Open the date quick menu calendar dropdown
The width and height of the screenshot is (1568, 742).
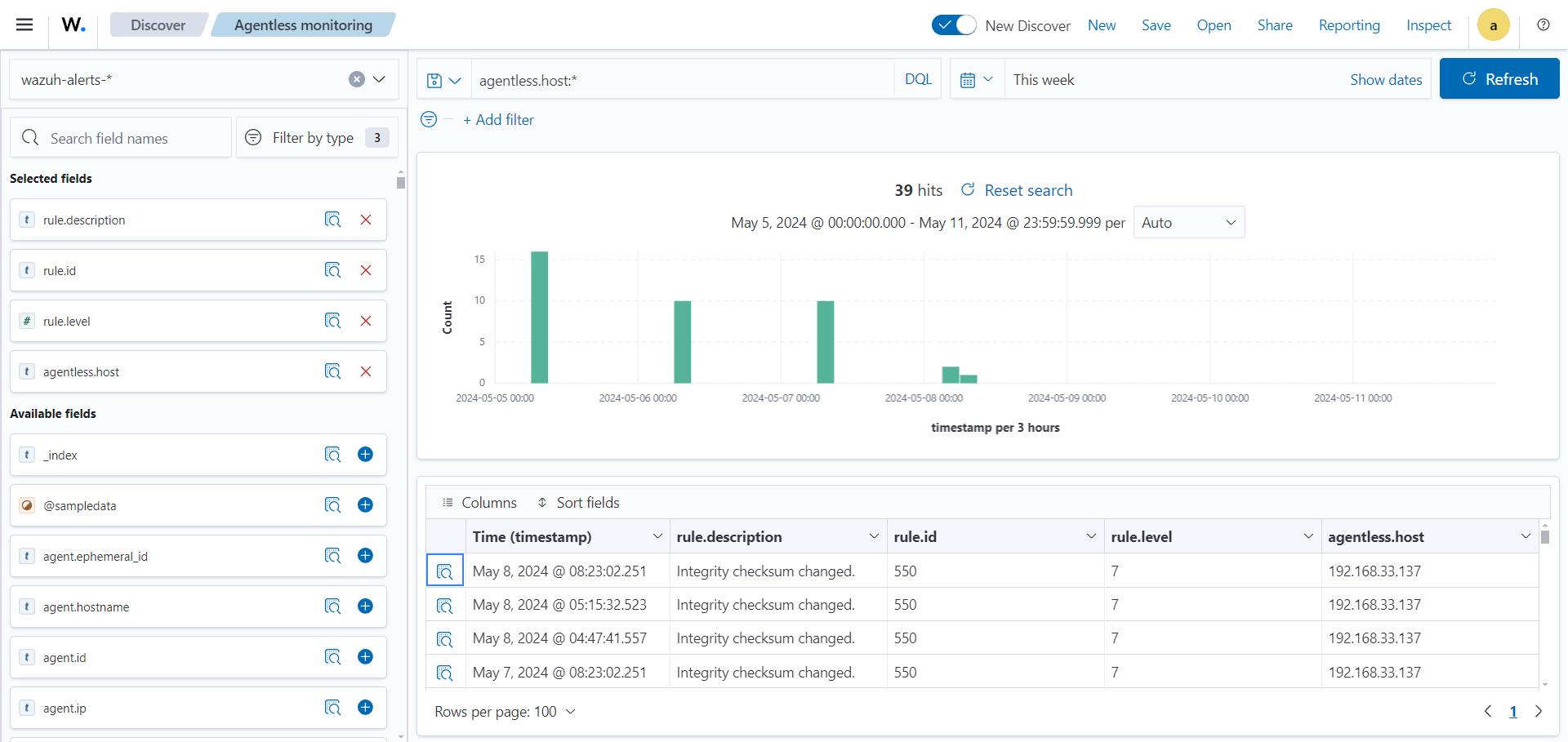[x=976, y=79]
